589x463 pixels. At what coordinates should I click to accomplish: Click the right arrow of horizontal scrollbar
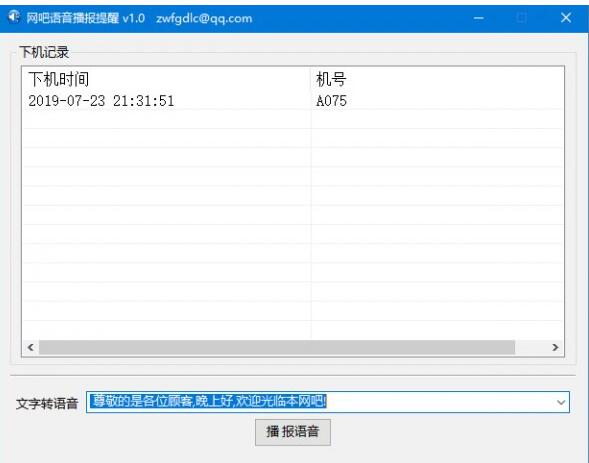(x=555, y=347)
